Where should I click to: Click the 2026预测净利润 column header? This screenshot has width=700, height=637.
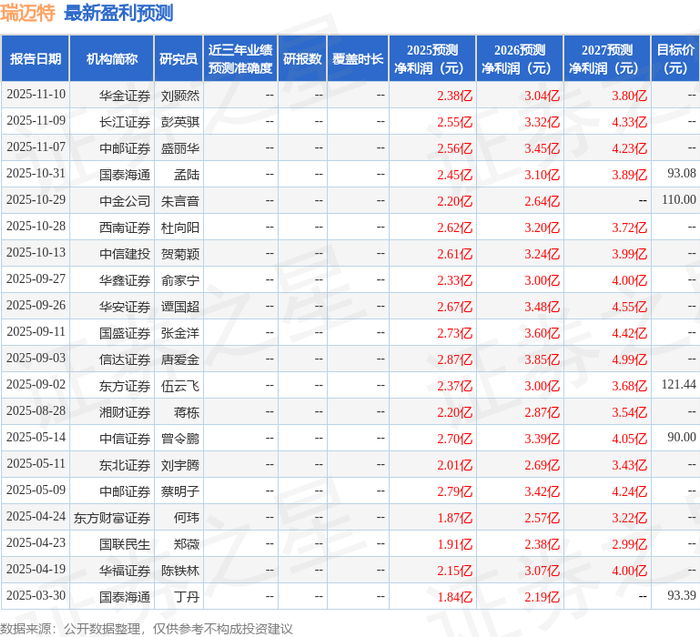[520, 59]
